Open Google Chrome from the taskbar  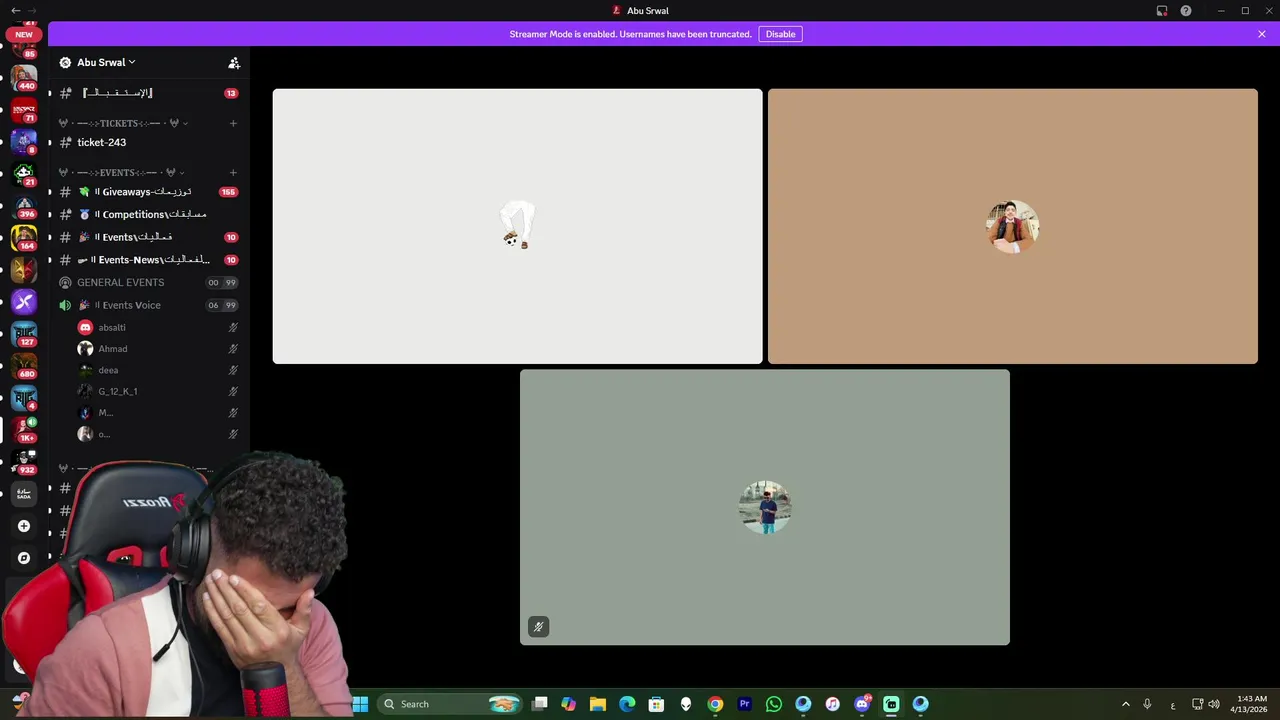click(715, 704)
